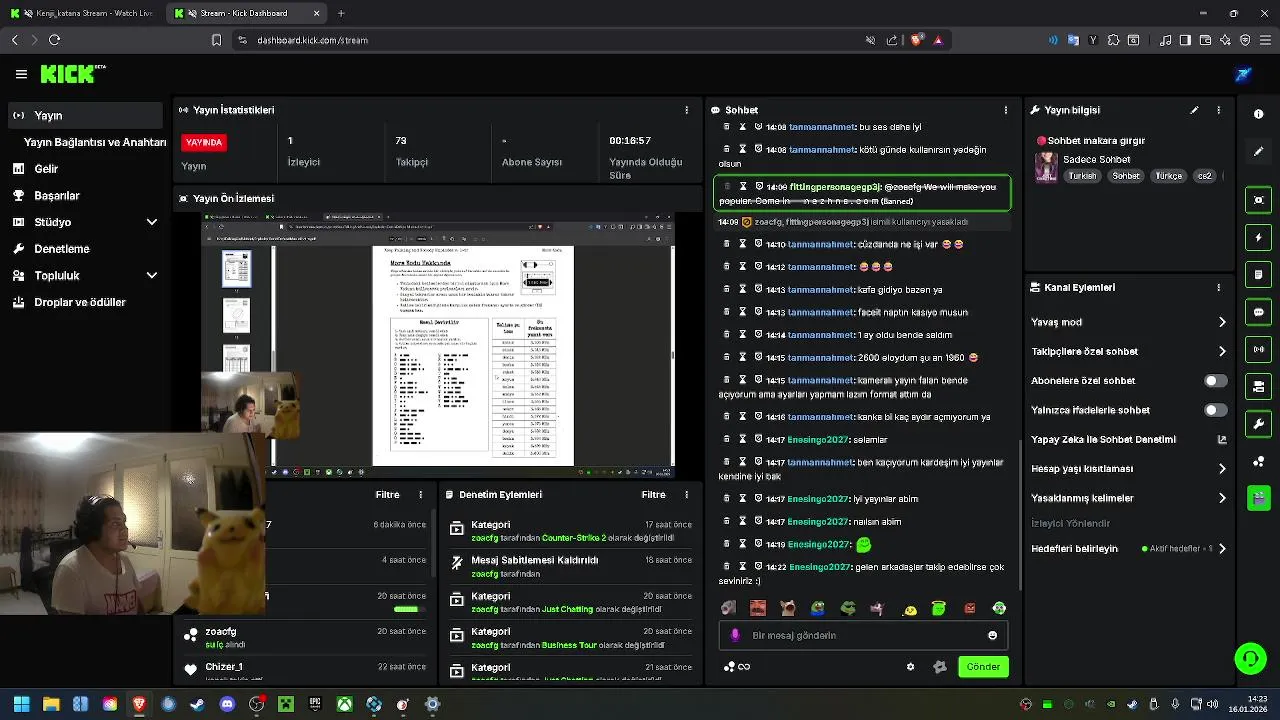Open Denetim Eylemleri panel options menu
The image size is (1280, 720).
(686, 495)
